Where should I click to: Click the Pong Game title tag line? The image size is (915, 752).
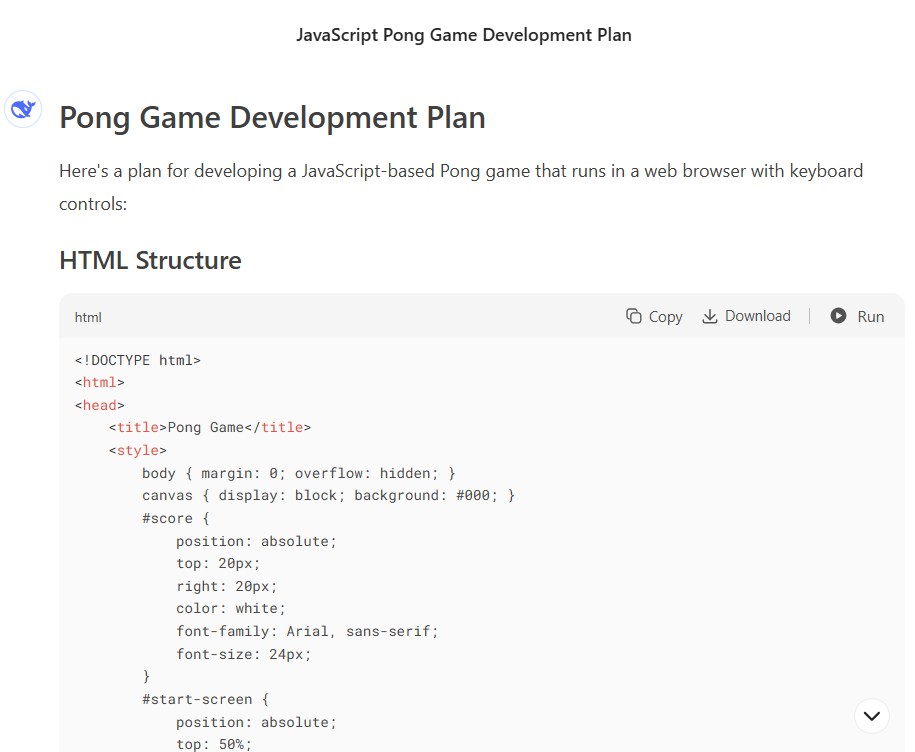(210, 427)
